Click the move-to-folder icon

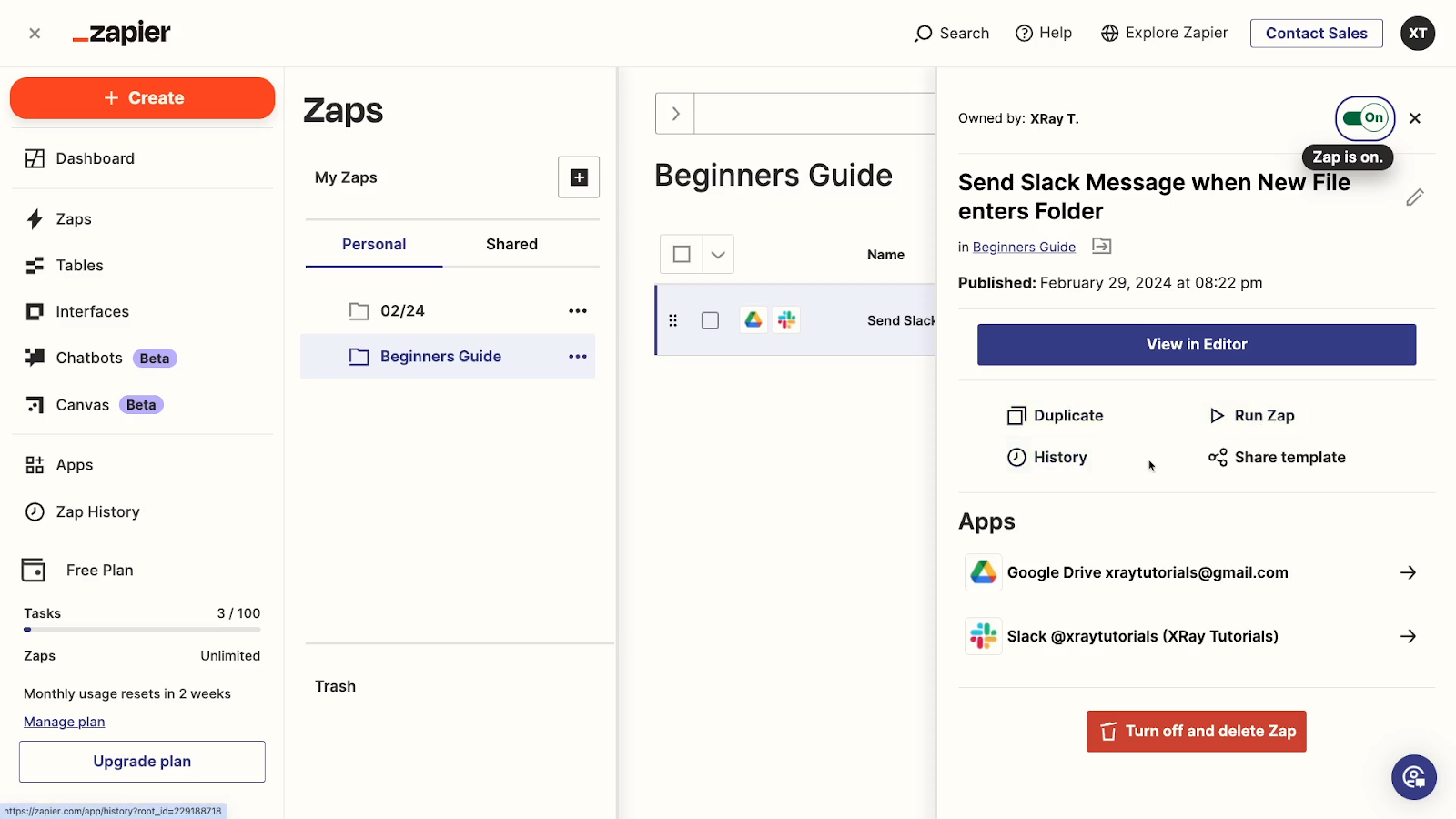click(1102, 247)
